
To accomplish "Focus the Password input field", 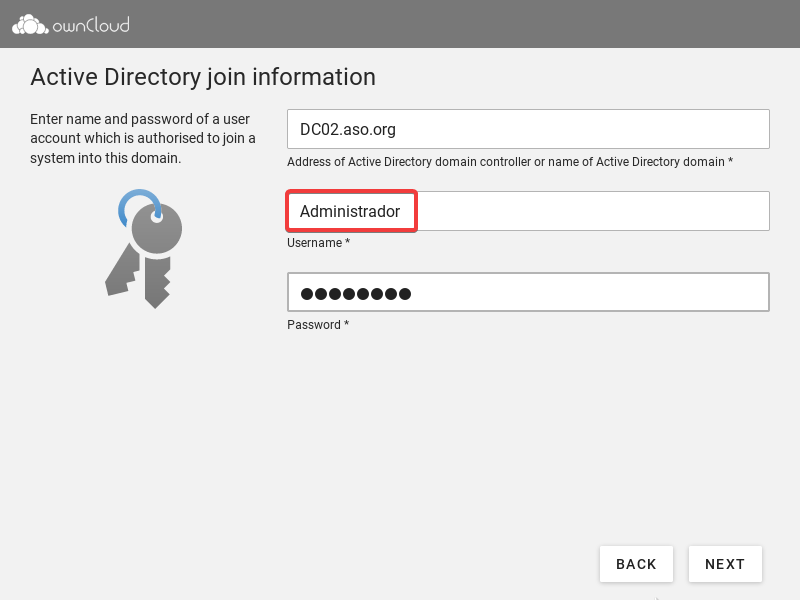I will pos(600,293).
